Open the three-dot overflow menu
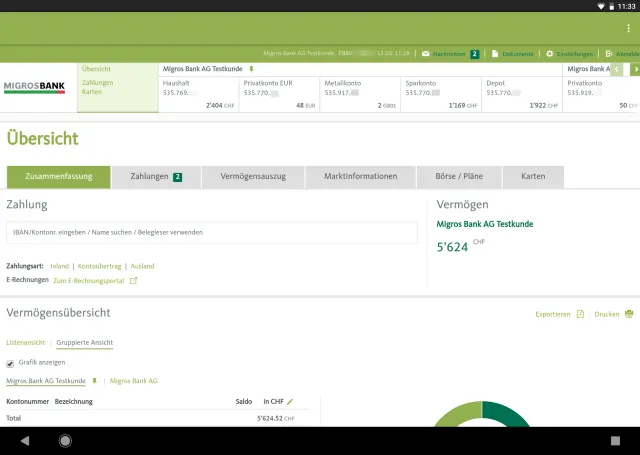The width and height of the screenshot is (640, 455). (x=628, y=28)
